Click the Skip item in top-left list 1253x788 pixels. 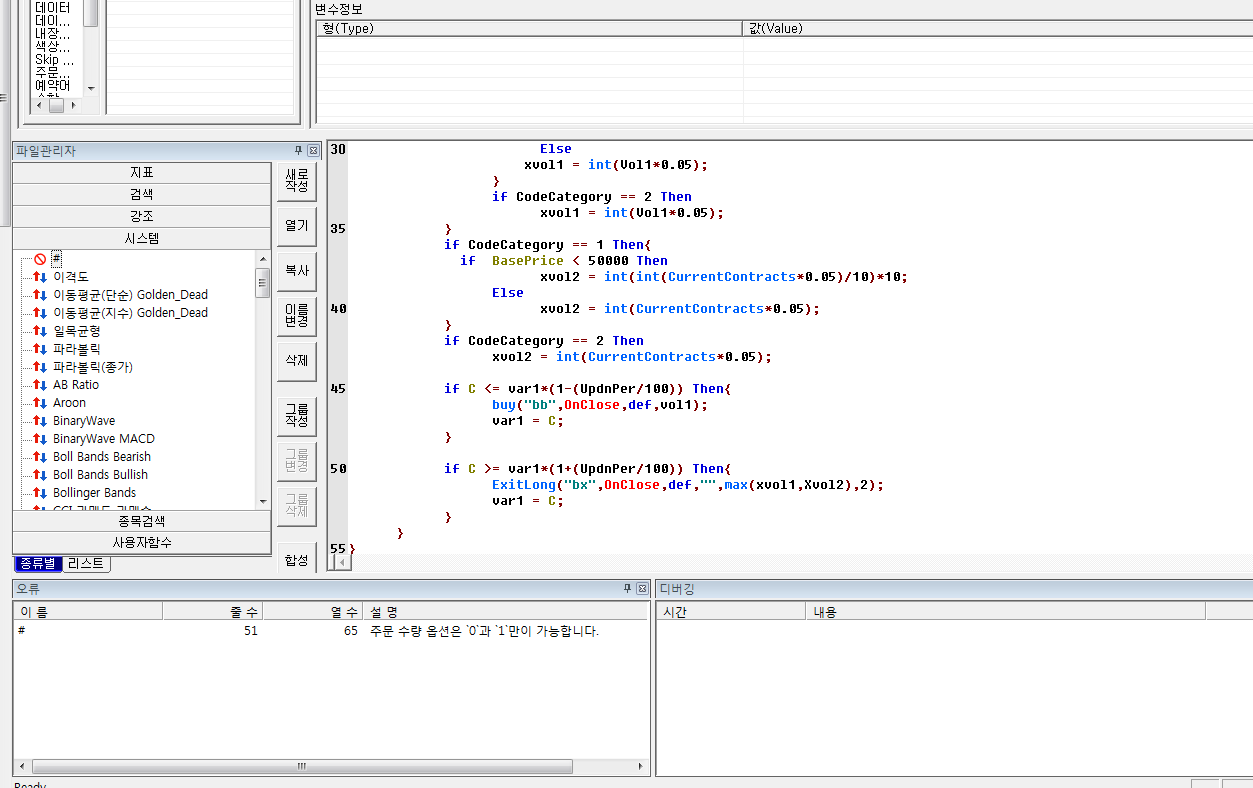tap(54, 60)
